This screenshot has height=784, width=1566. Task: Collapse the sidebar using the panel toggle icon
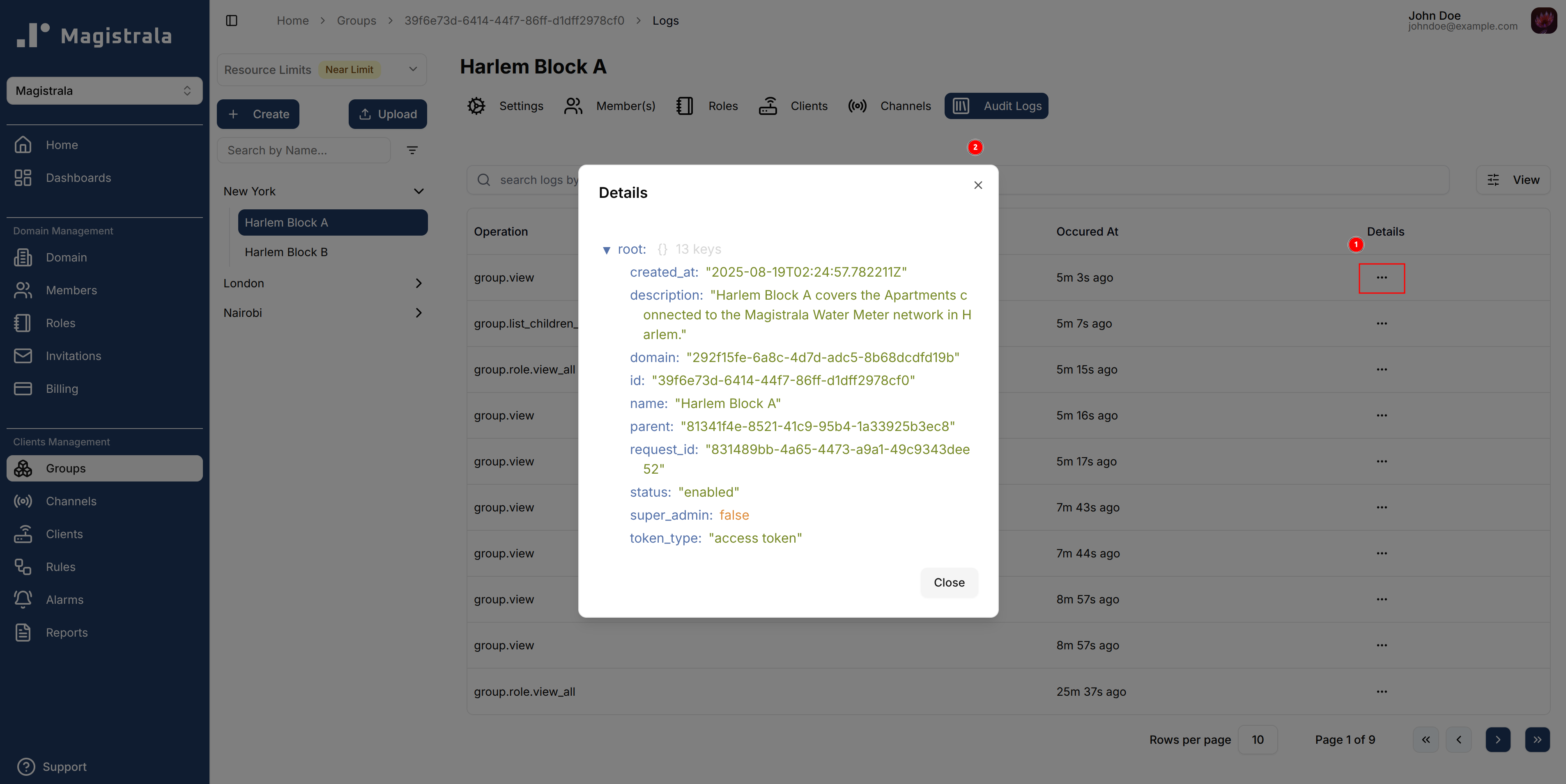232,20
